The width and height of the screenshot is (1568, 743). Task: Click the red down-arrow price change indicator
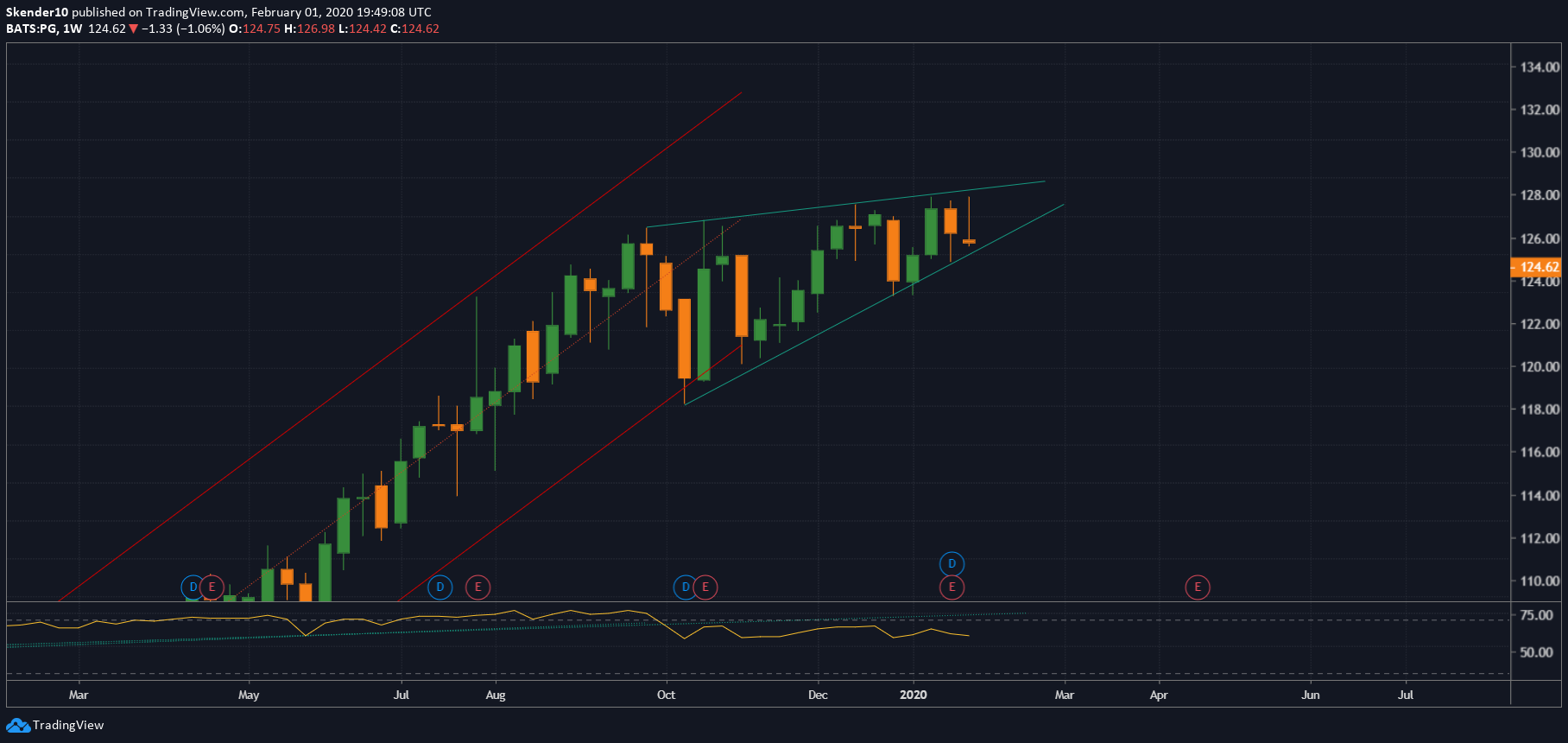pos(133,29)
